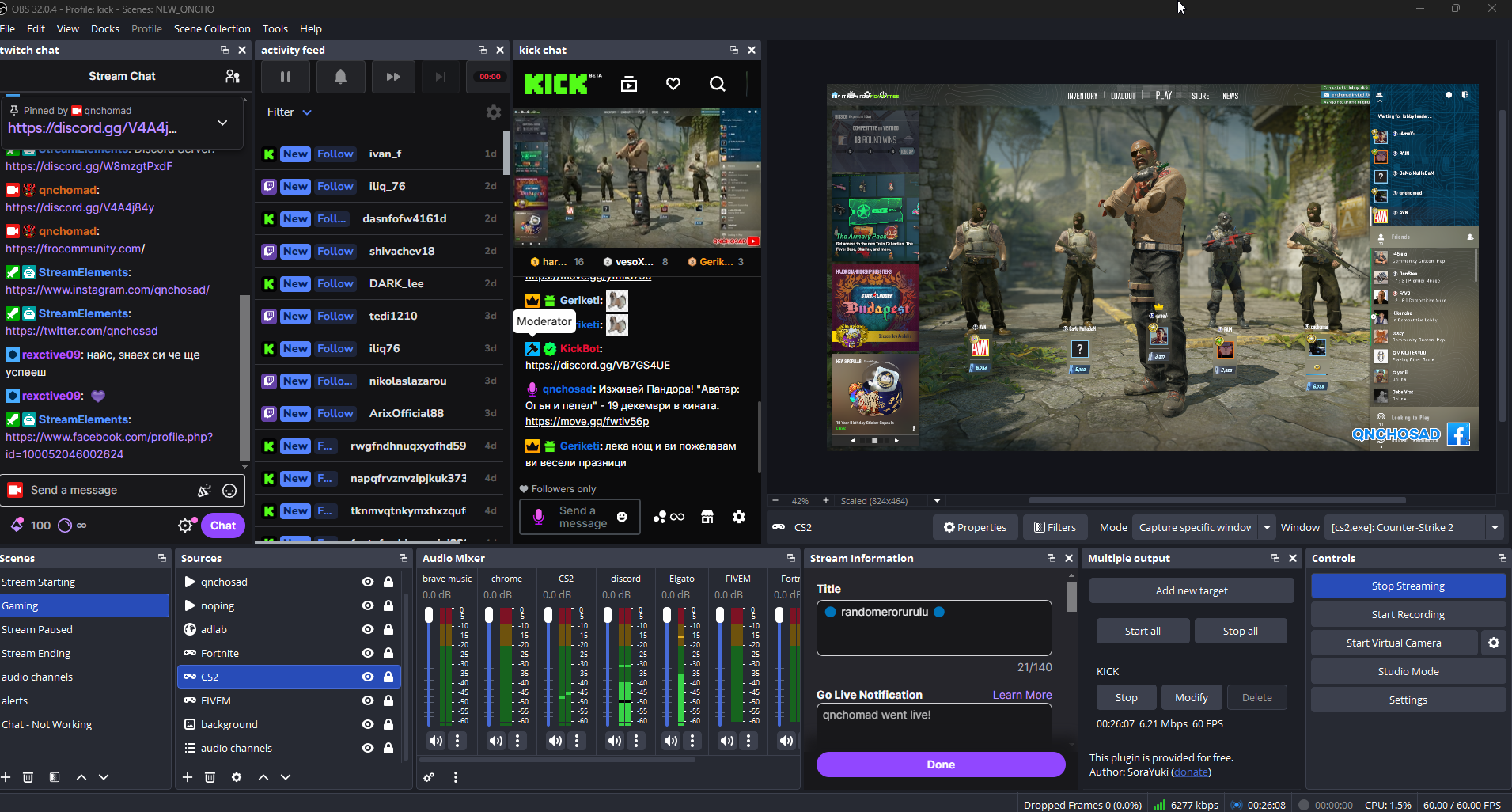
Task: Mute activity feed alerts bell
Action: 340,77
